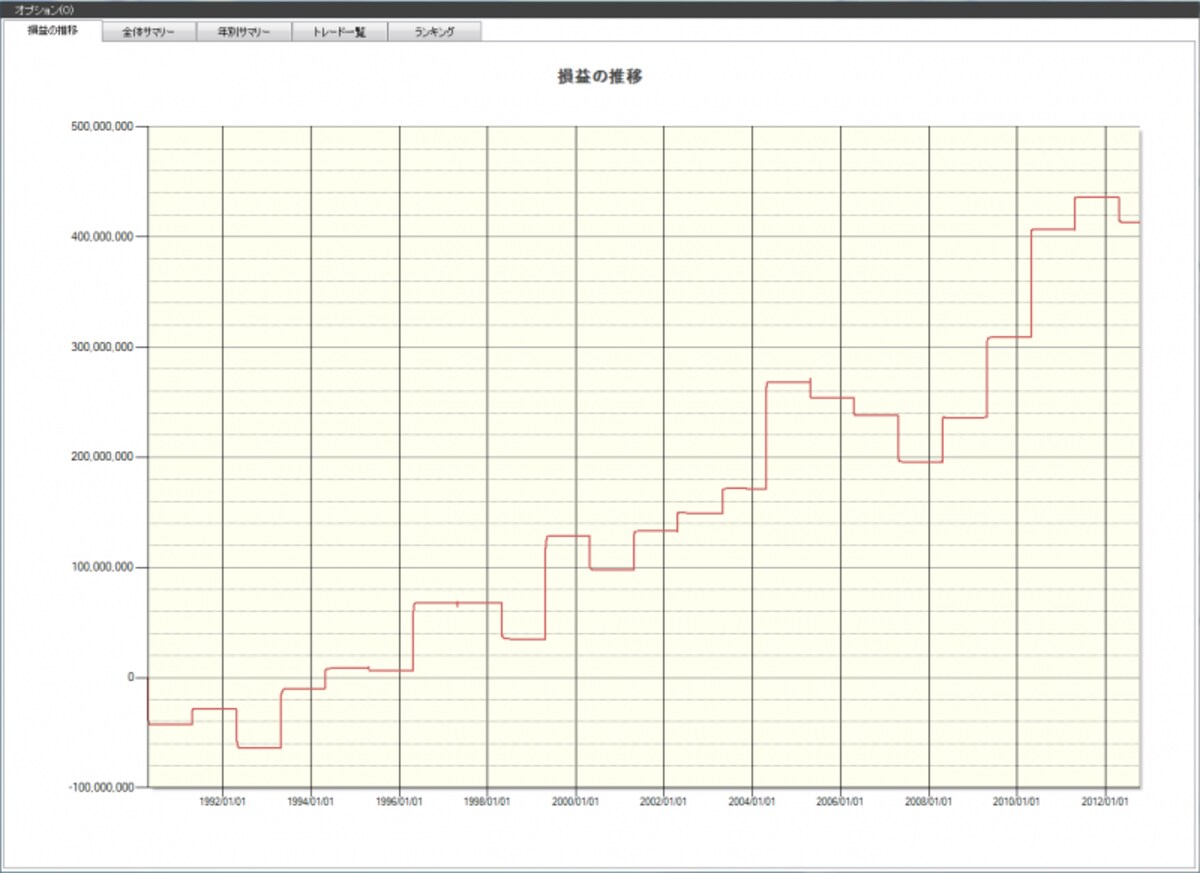Click the 2012/01/01 x-axis date label

1106,801
